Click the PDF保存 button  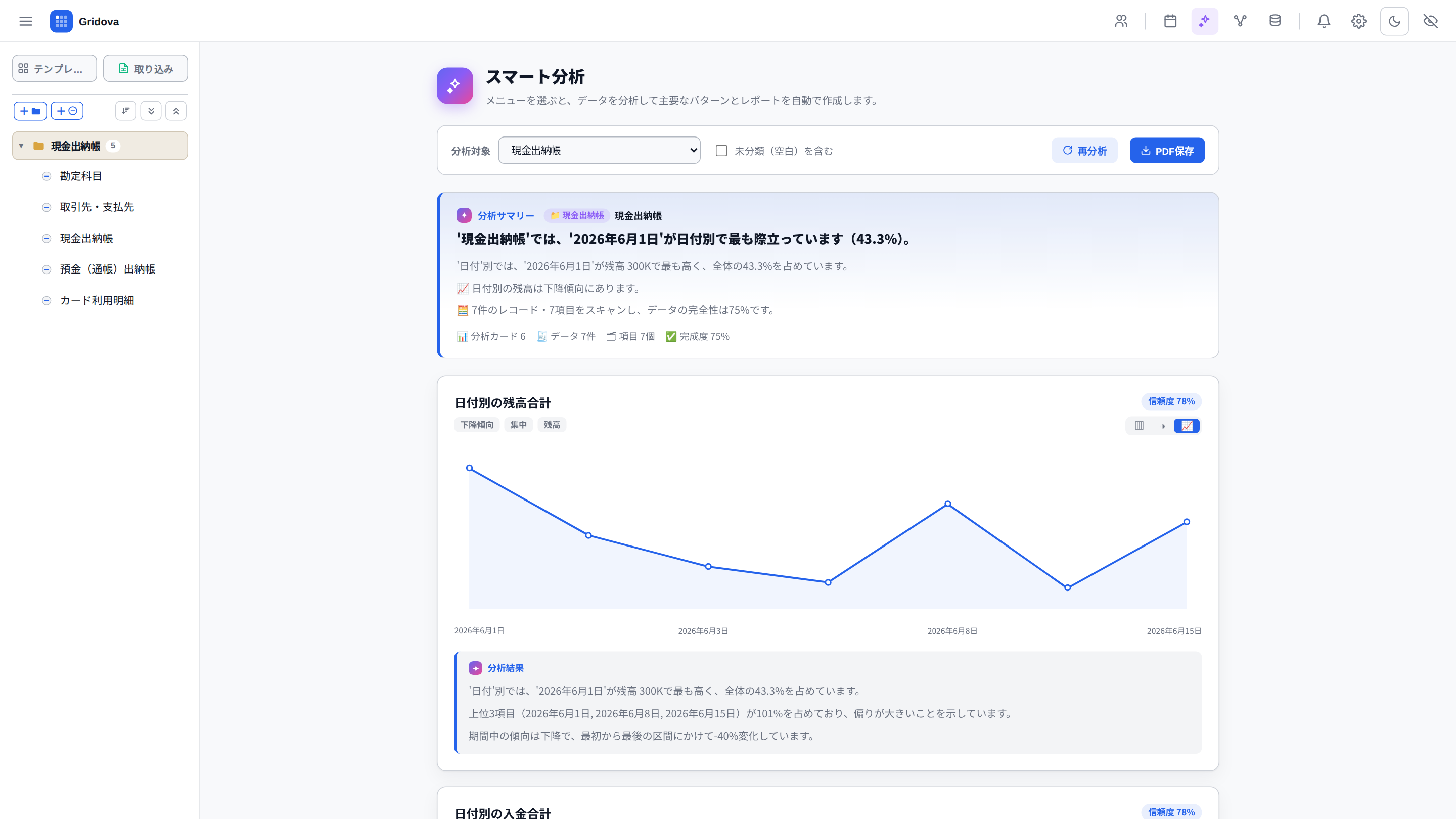(x=1167, y=150)
